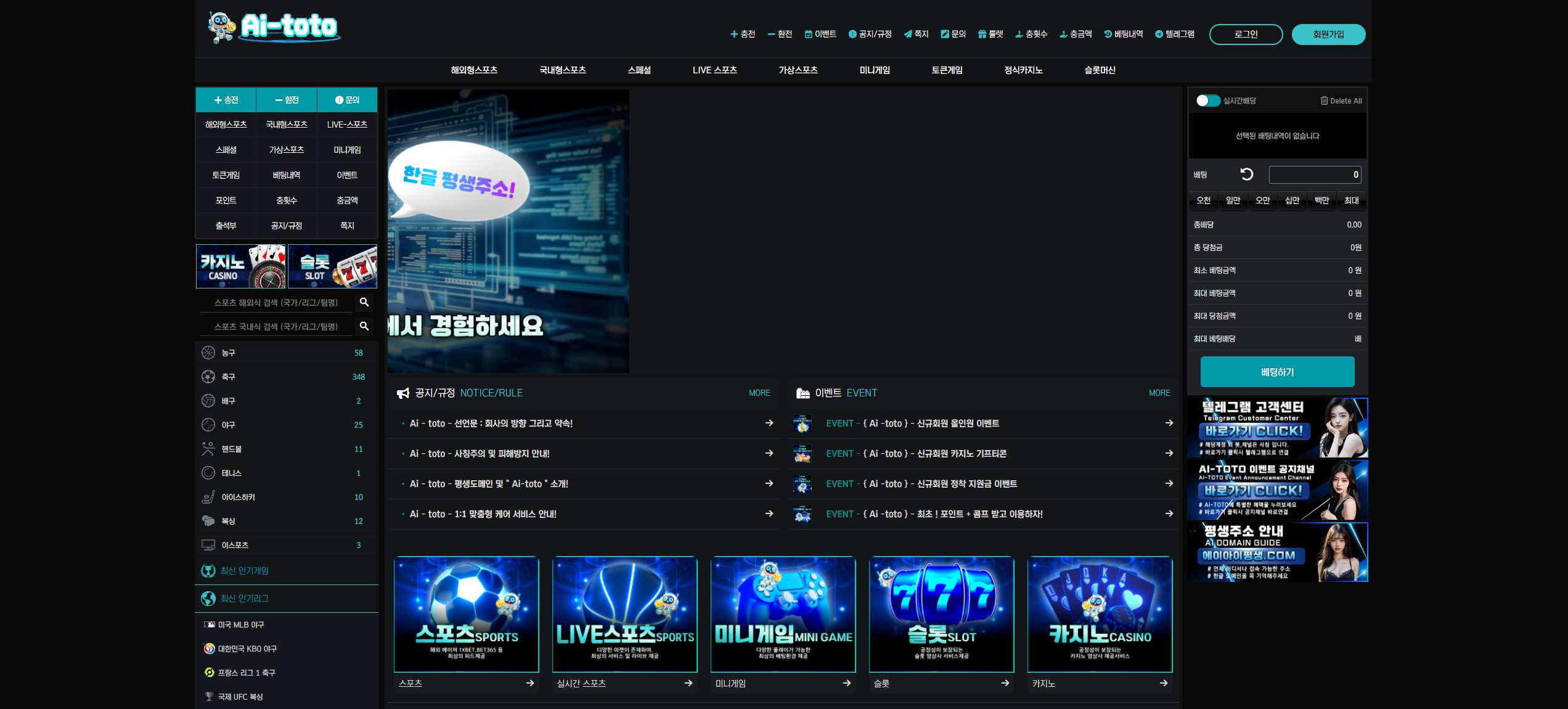Image resolution: width=1568 pixels, height=709 pixels.
Task: Click the search icon for 국내식 검색
Action: (364, 326)
